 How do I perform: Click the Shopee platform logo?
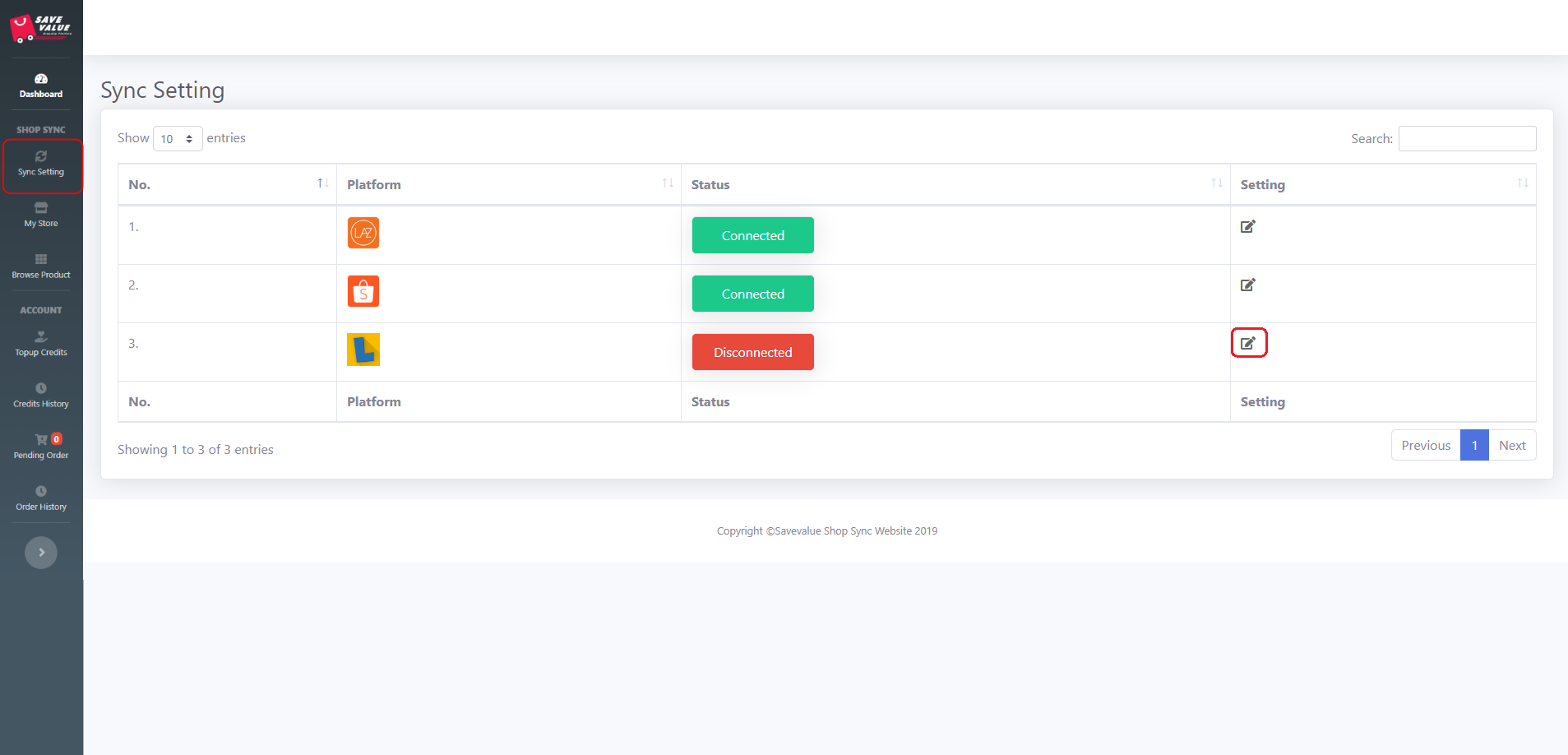pos(363,291)
